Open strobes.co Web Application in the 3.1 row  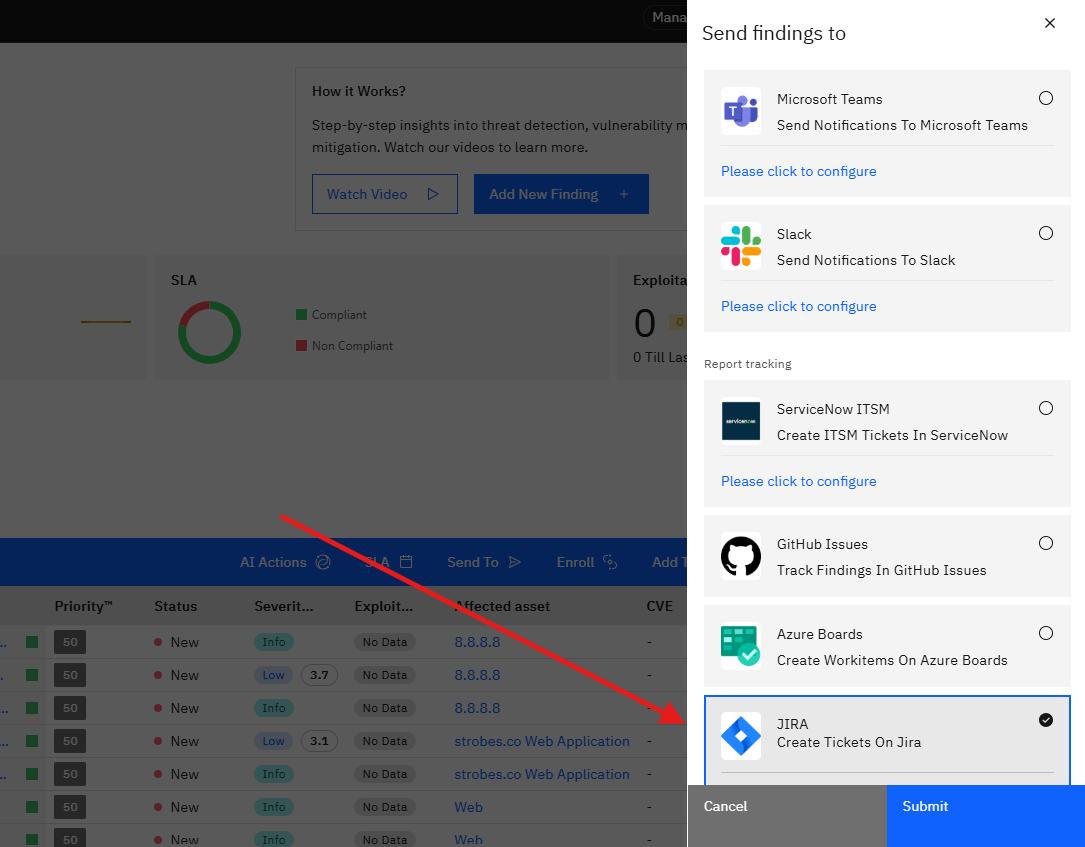542,741
